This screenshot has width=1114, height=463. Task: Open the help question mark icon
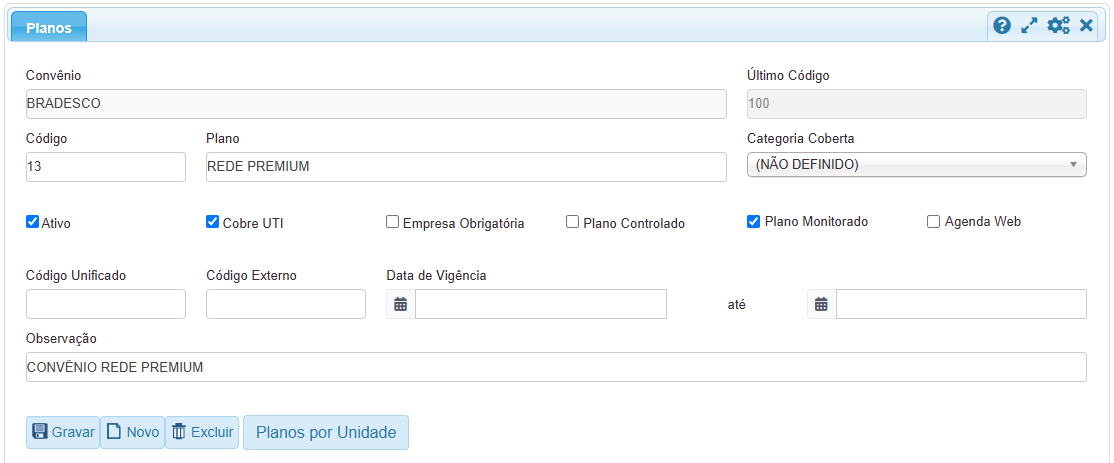[1002, 26]
